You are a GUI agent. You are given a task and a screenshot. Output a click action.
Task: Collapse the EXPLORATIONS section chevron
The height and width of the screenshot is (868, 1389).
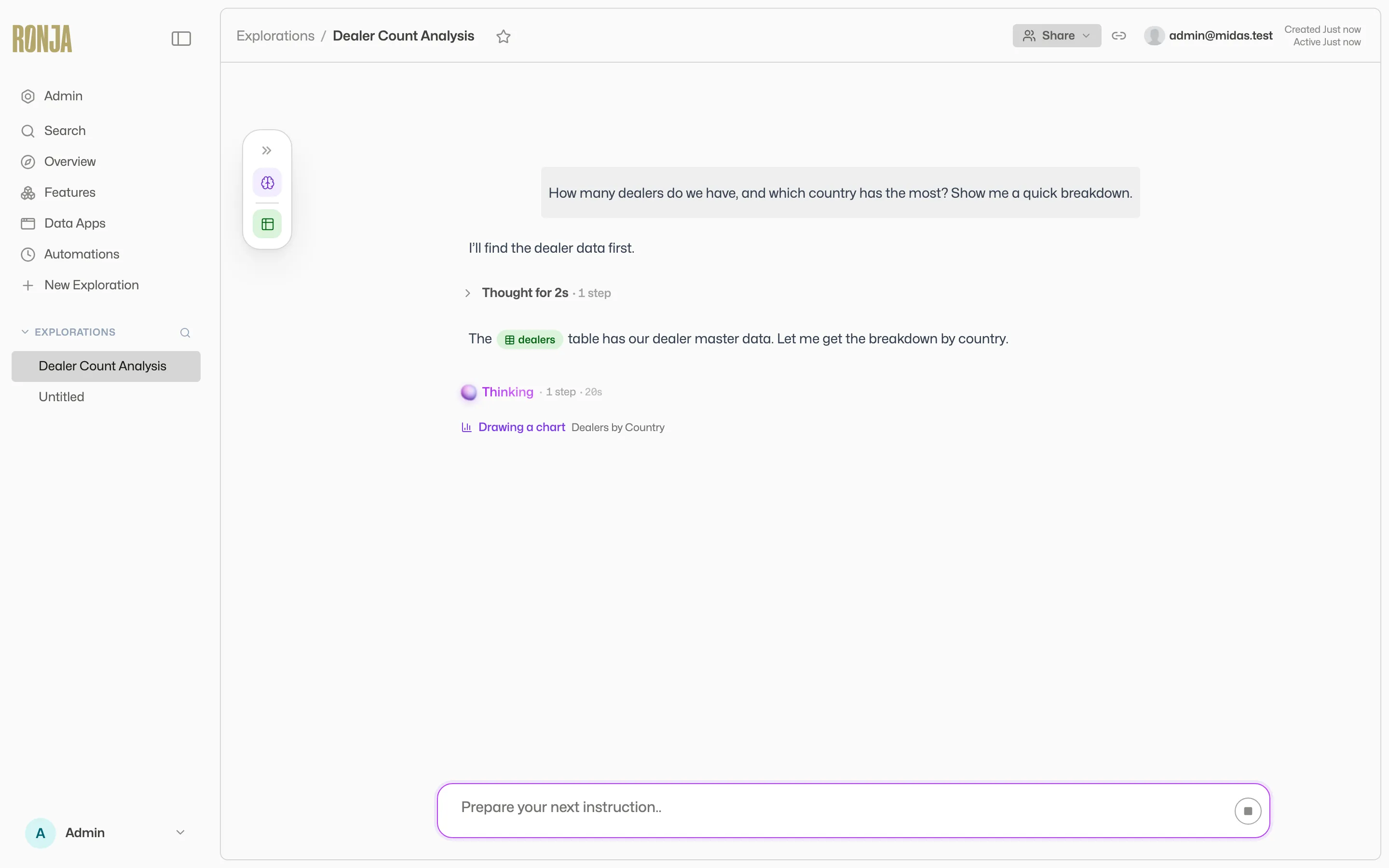(x=25, y=332)
